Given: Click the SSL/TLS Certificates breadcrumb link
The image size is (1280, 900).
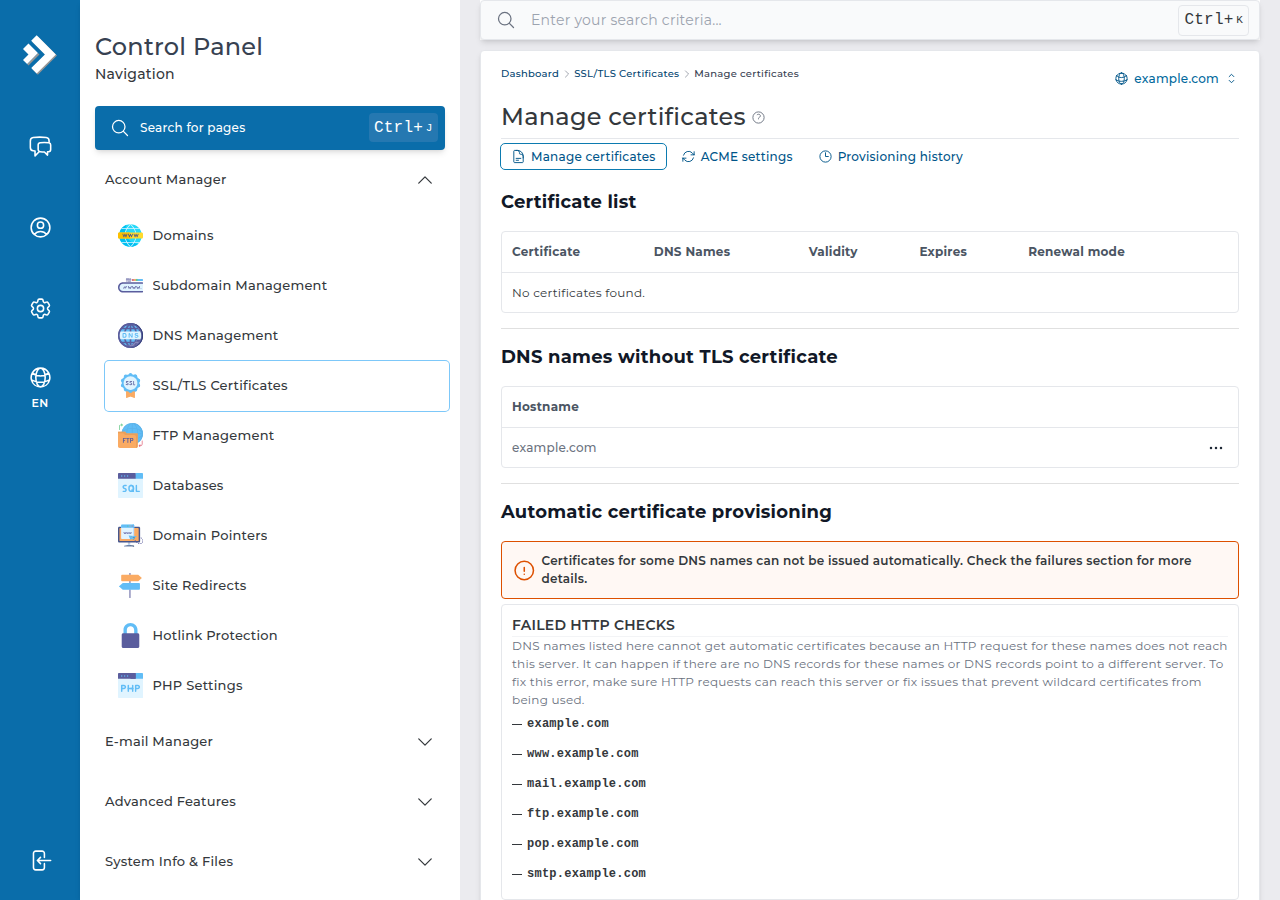Looking at the screenshot, I should 626,74.
